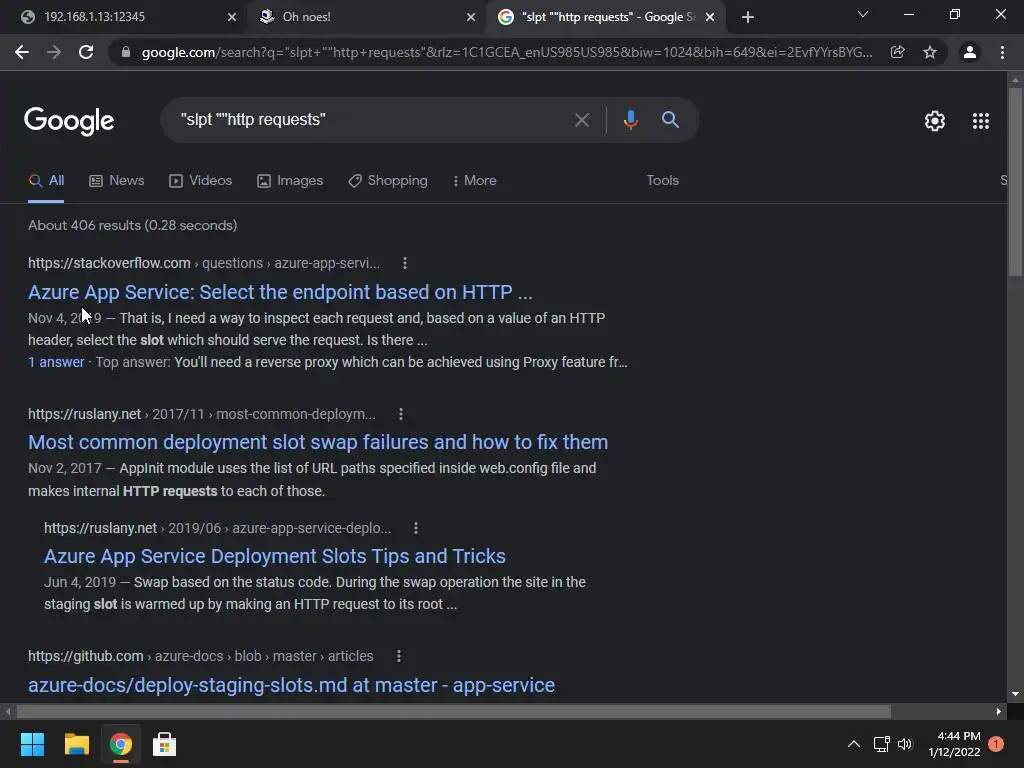Image resolution: width=1024 pixels, height=768 pixels.
Task: Click Chrome icon in taskbar
Action: pos(121,744)
